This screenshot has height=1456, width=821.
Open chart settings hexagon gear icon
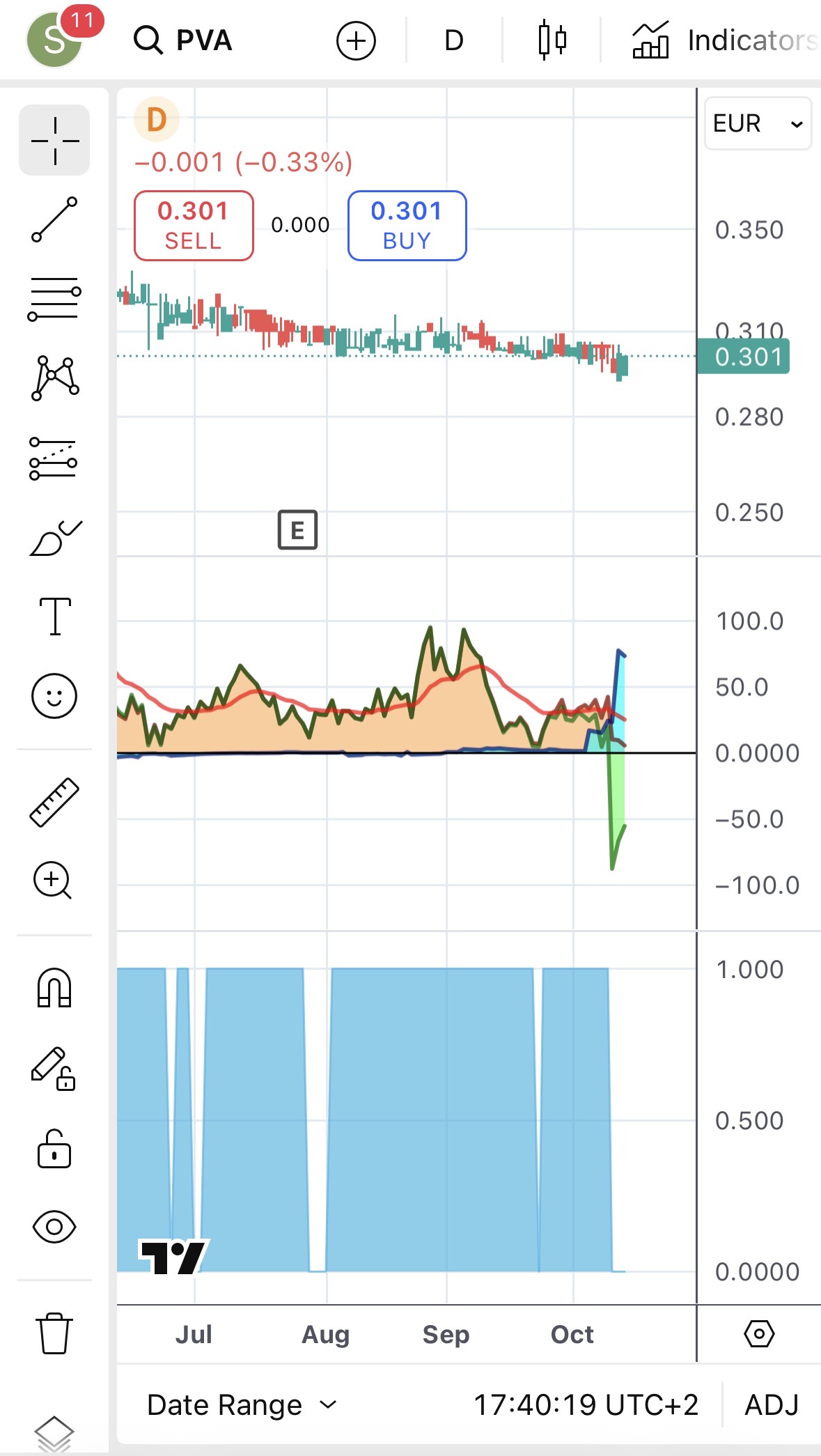click(x=759, y=1334)
